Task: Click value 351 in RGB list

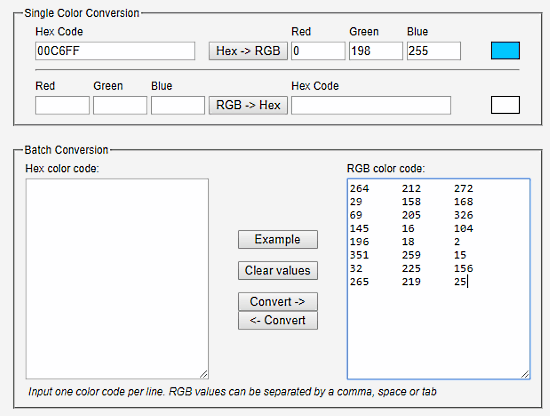Action: point(359,255)
